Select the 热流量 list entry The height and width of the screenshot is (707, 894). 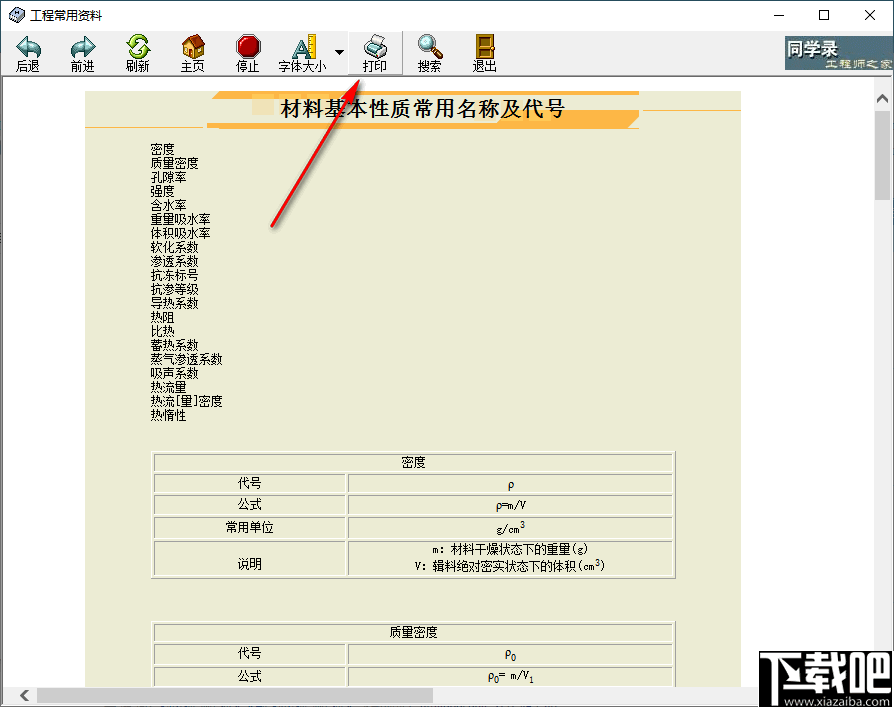(x=168, y=387)
